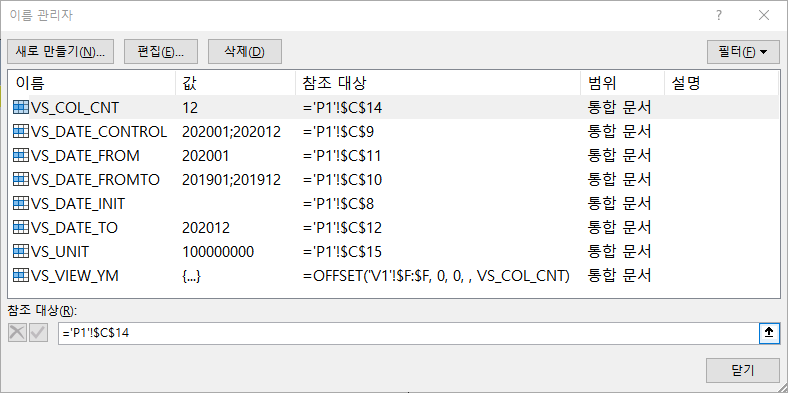Click the VS_DATE_TO name icon

(21, 228)
